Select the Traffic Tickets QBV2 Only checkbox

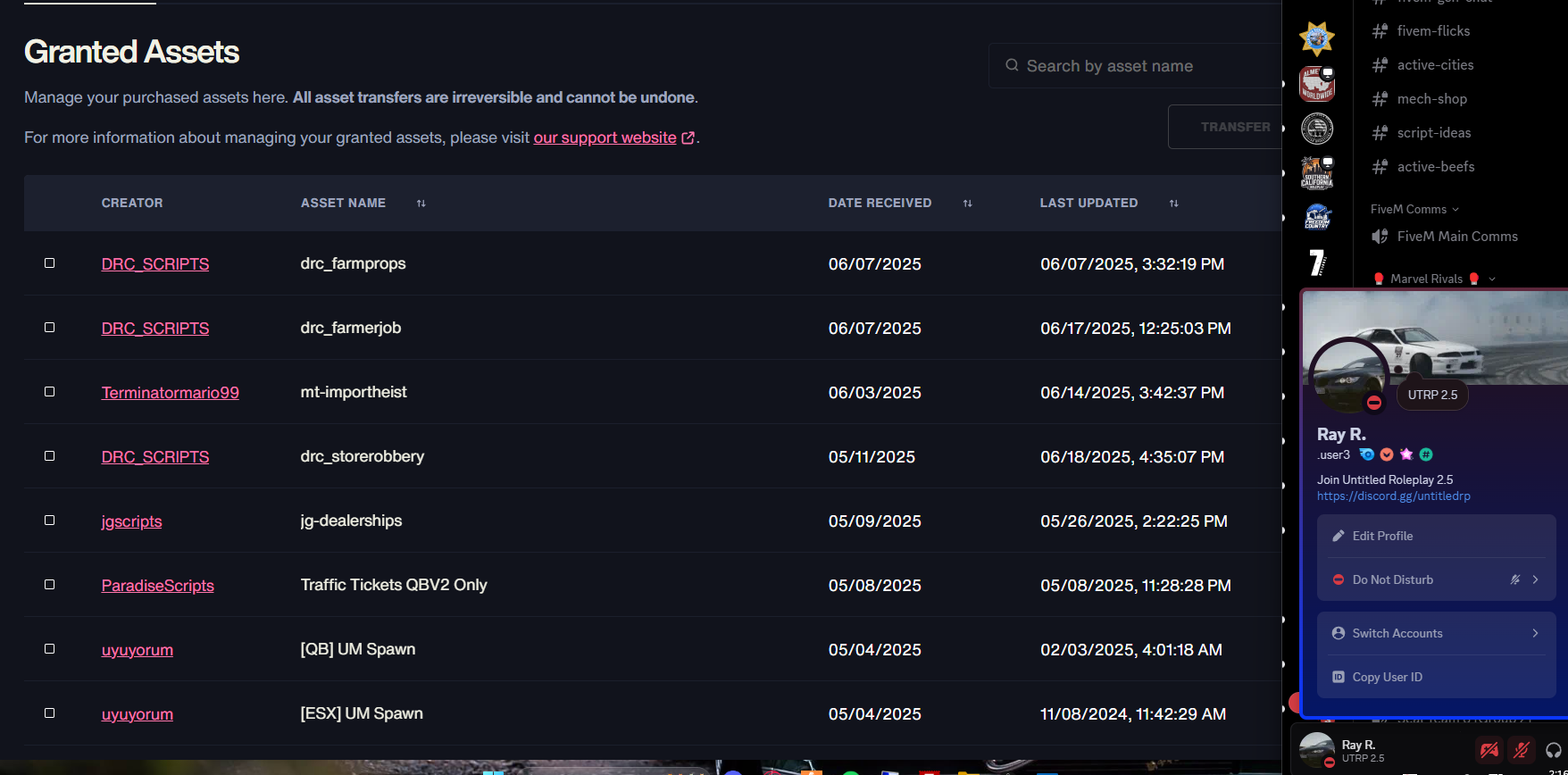(x=50, y=585)
